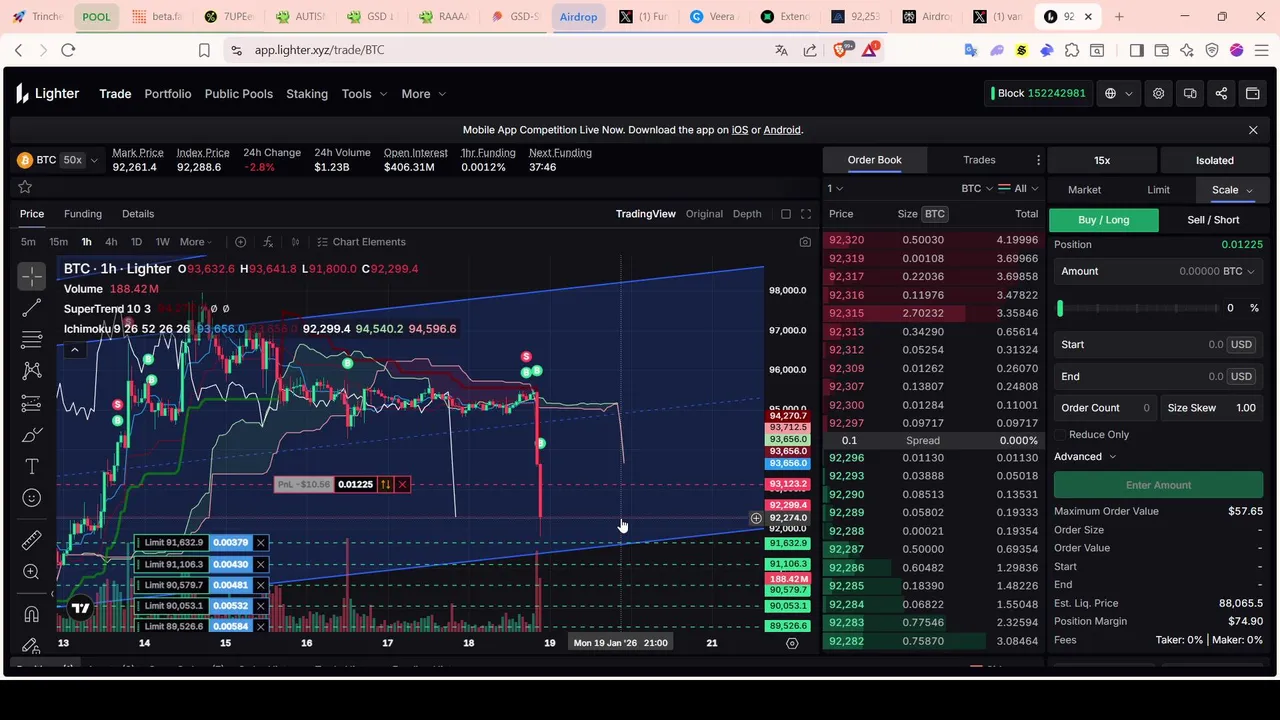The width and height of the screenshot is (1280, 720).
Task: Open the forecasting and measurement tools
Action: coord(31,403)
